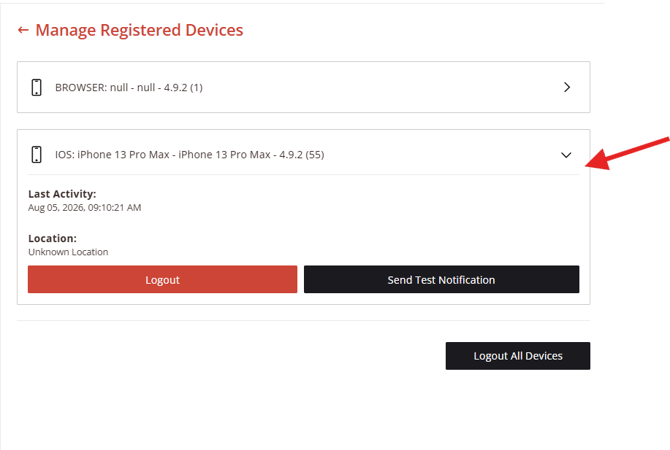
Task: Click the Unknown Location text
Action: [x=68, y=252]
